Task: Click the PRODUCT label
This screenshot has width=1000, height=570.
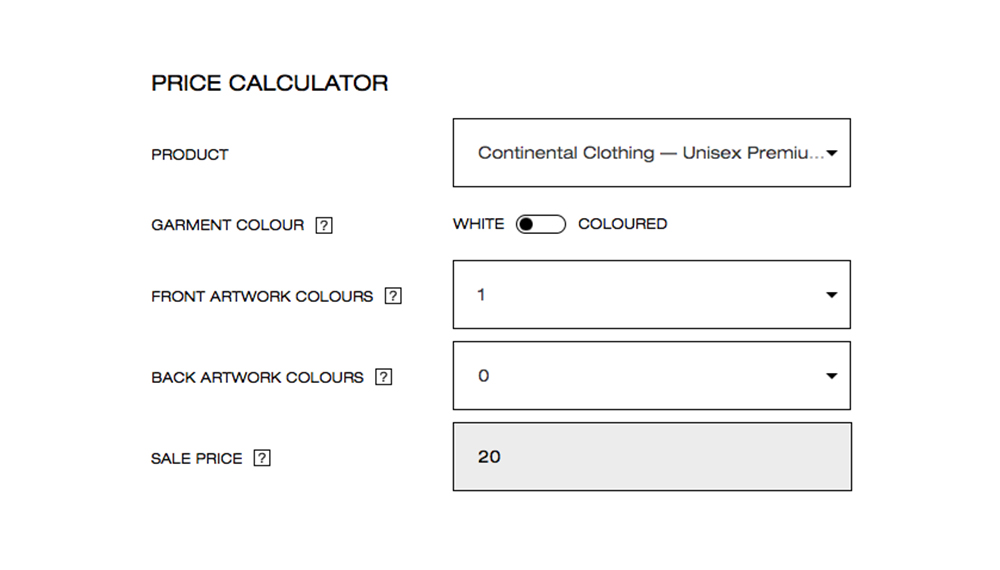Action: [190, 154]
